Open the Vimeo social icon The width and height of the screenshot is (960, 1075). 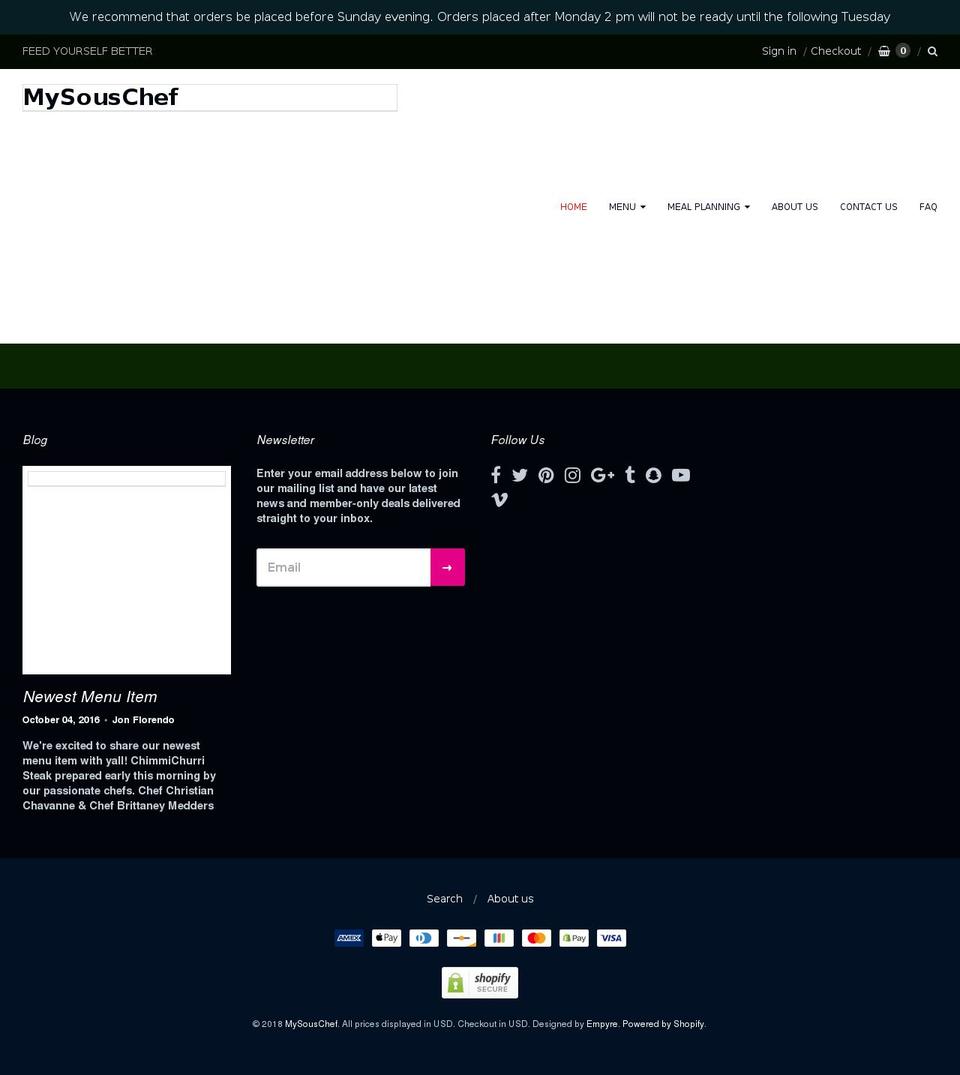[500, 500]
